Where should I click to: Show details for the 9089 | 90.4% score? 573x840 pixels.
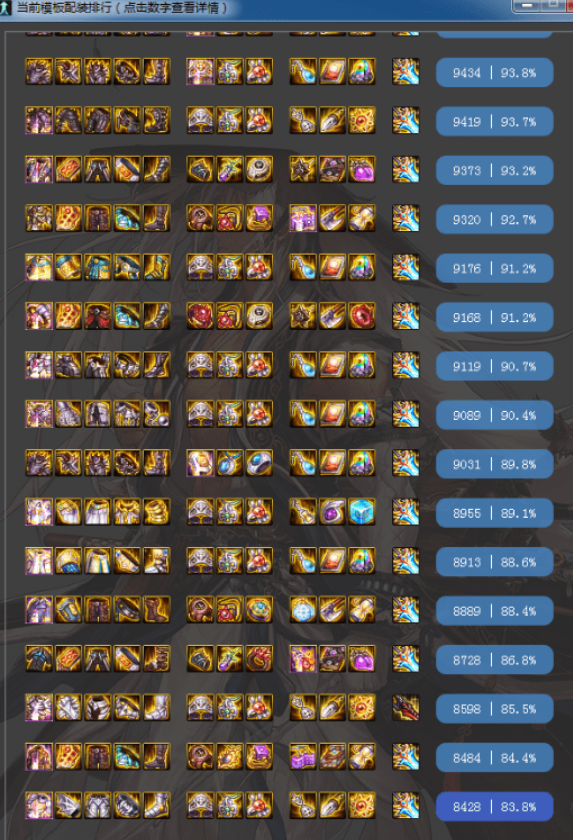pyautogui.click(x=494, y=415)
